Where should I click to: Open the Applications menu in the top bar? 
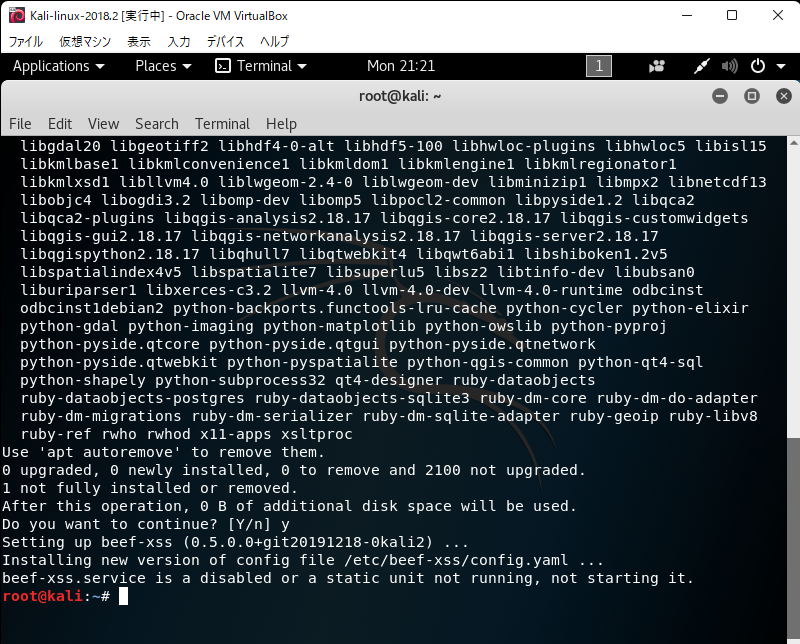(58, 66)
